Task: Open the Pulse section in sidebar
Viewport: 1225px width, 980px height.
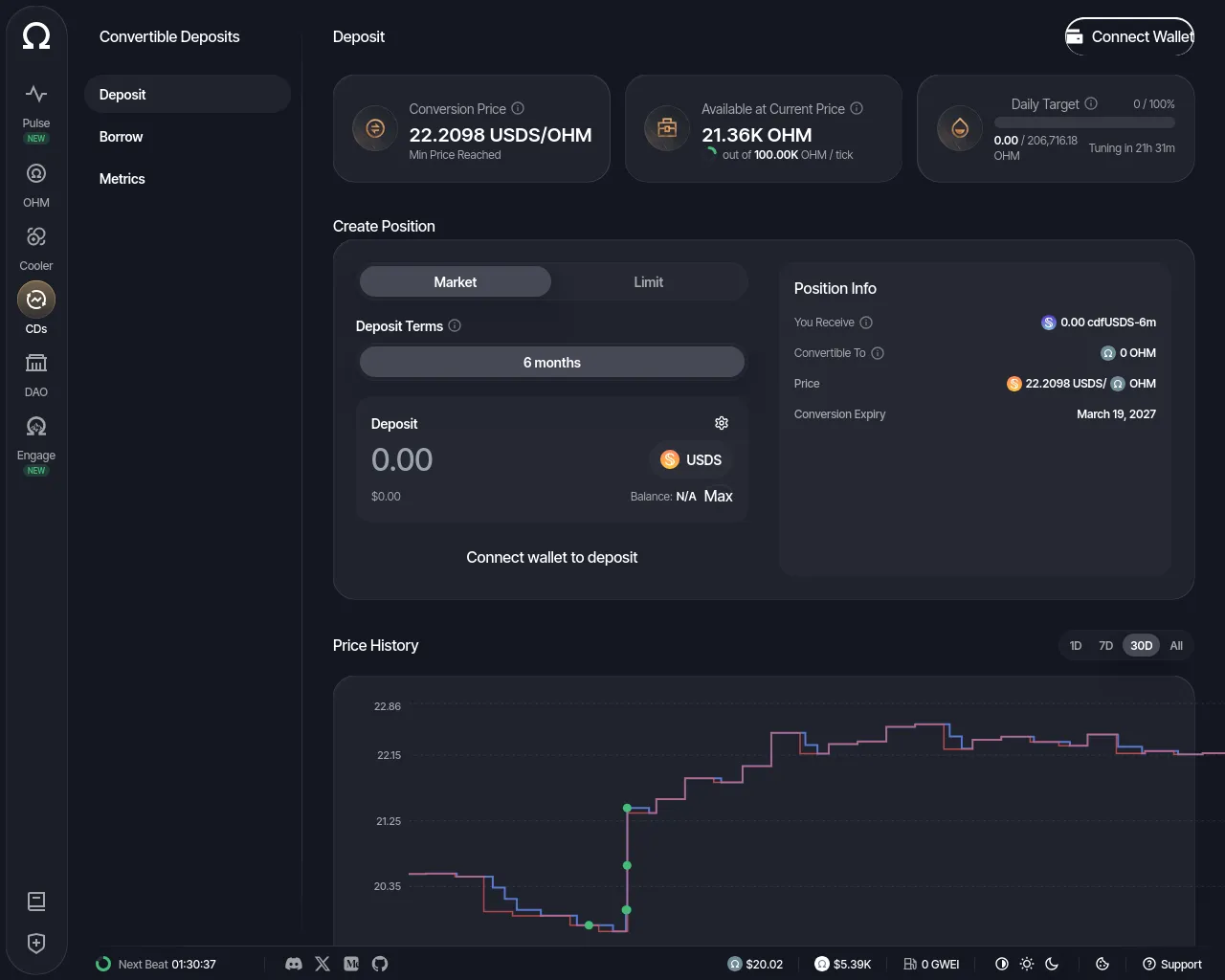Action: pyautogui.click(x=36, y=94)
